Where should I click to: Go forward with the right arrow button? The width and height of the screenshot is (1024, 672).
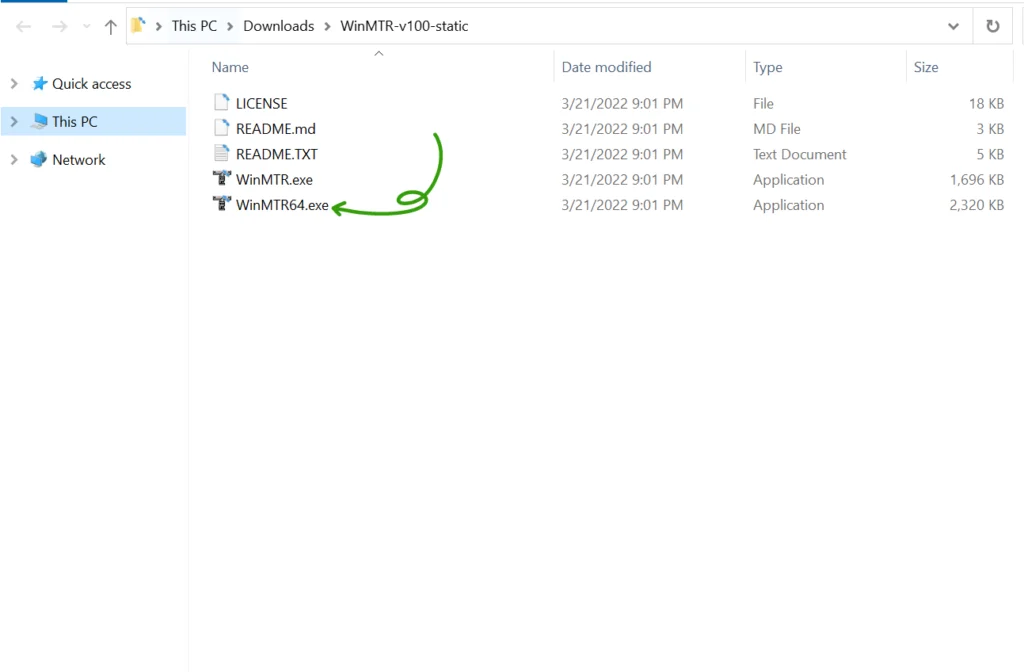[x=59, y=26]
